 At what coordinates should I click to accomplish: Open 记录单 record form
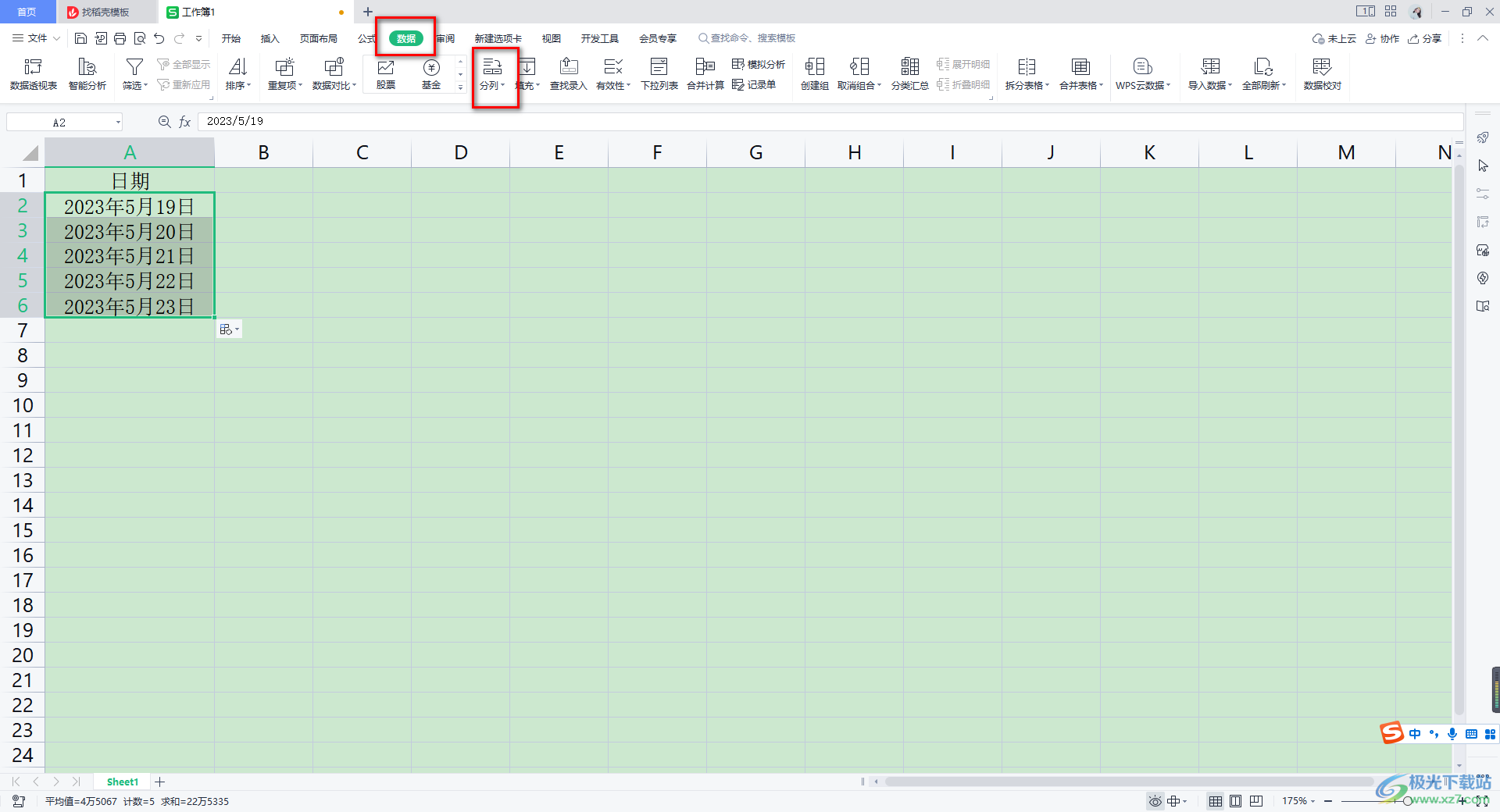click(x=754, y=84)
